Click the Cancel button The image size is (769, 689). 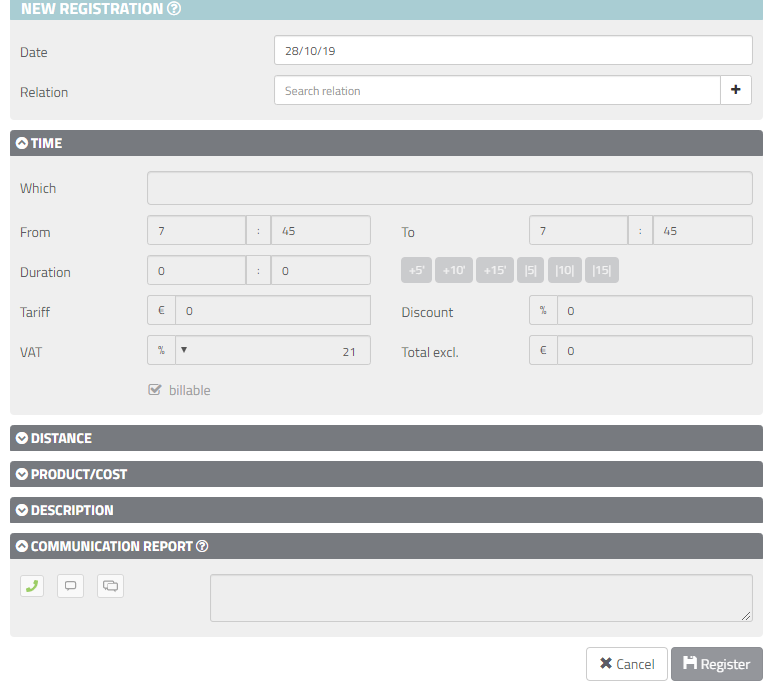[626, 664]
